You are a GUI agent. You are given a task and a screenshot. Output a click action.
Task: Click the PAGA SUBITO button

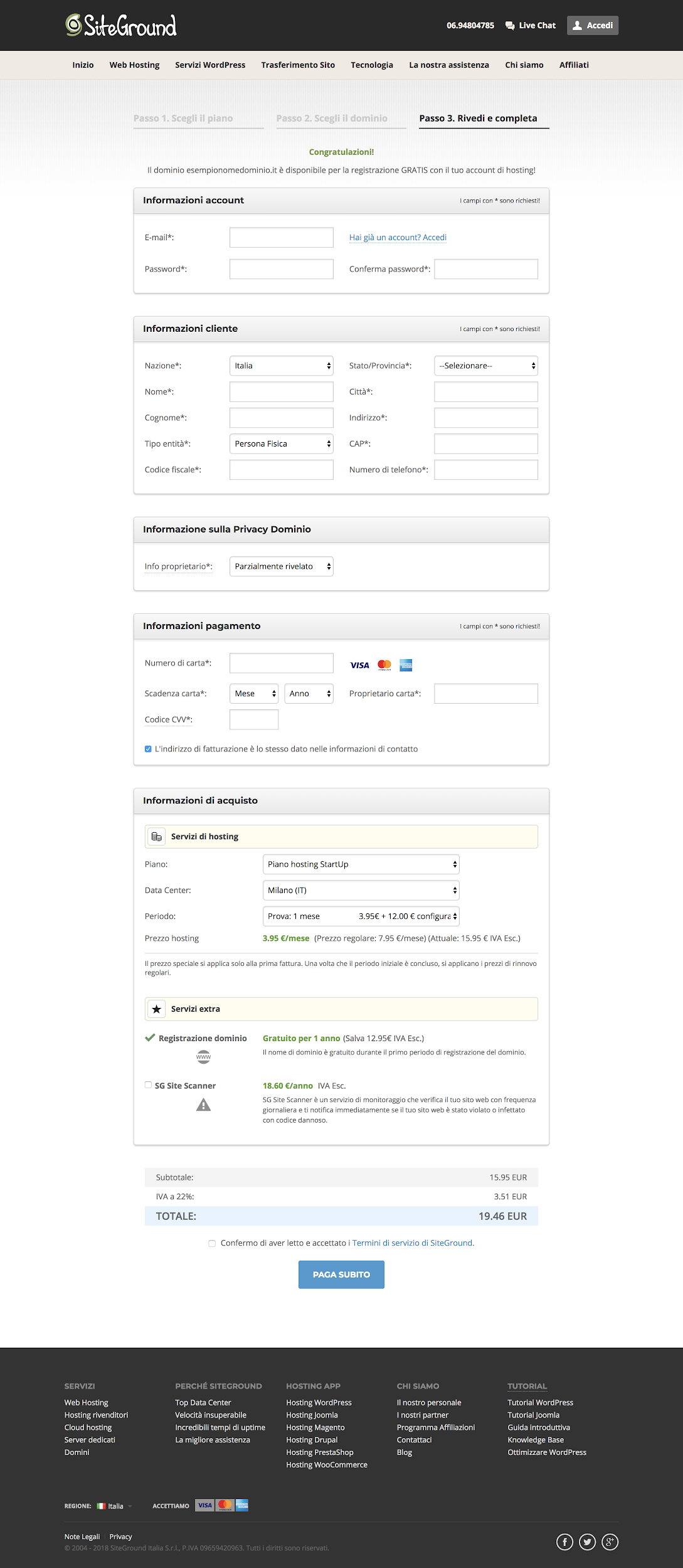341,1275
